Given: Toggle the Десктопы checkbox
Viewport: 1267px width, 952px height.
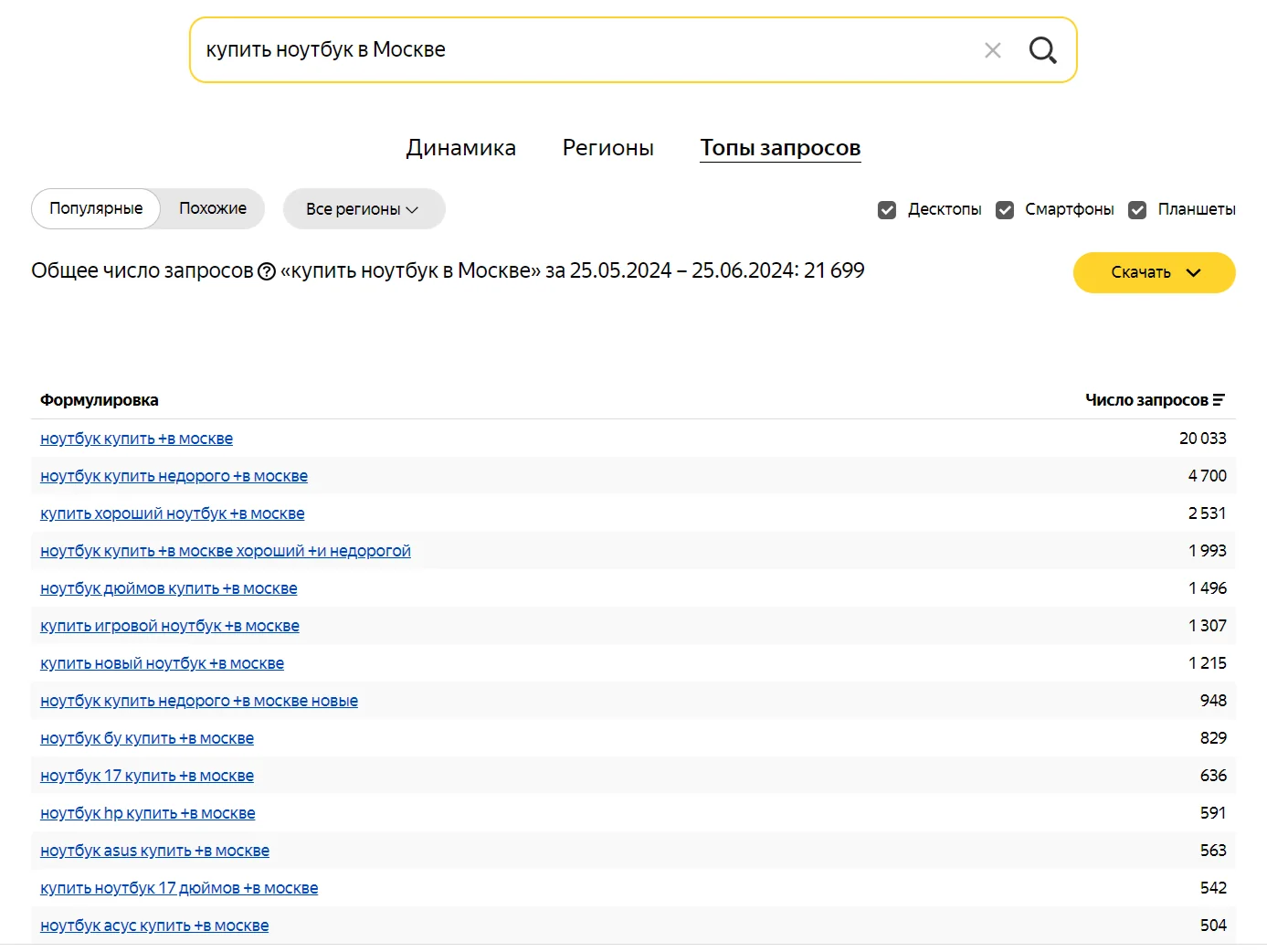Looking at the screenshot, I should click(887, 210).
